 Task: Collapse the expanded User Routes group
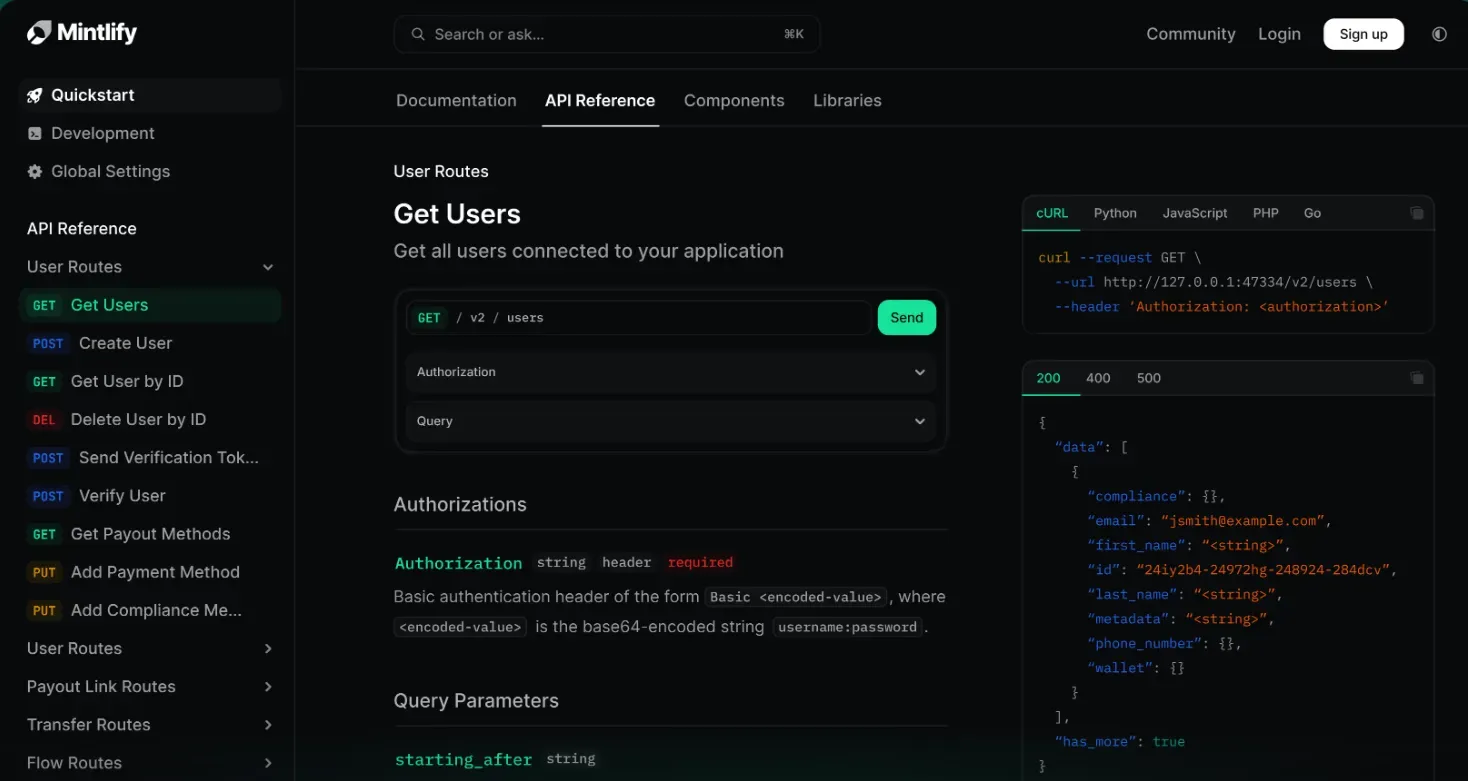(268, 267)
